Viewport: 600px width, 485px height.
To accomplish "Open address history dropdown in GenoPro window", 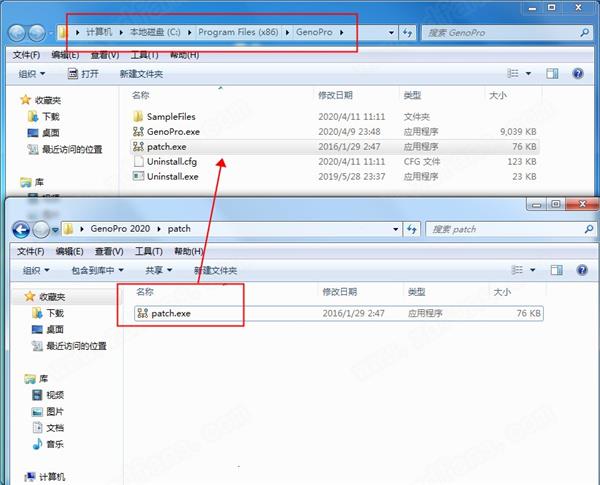I will (391, 33).
